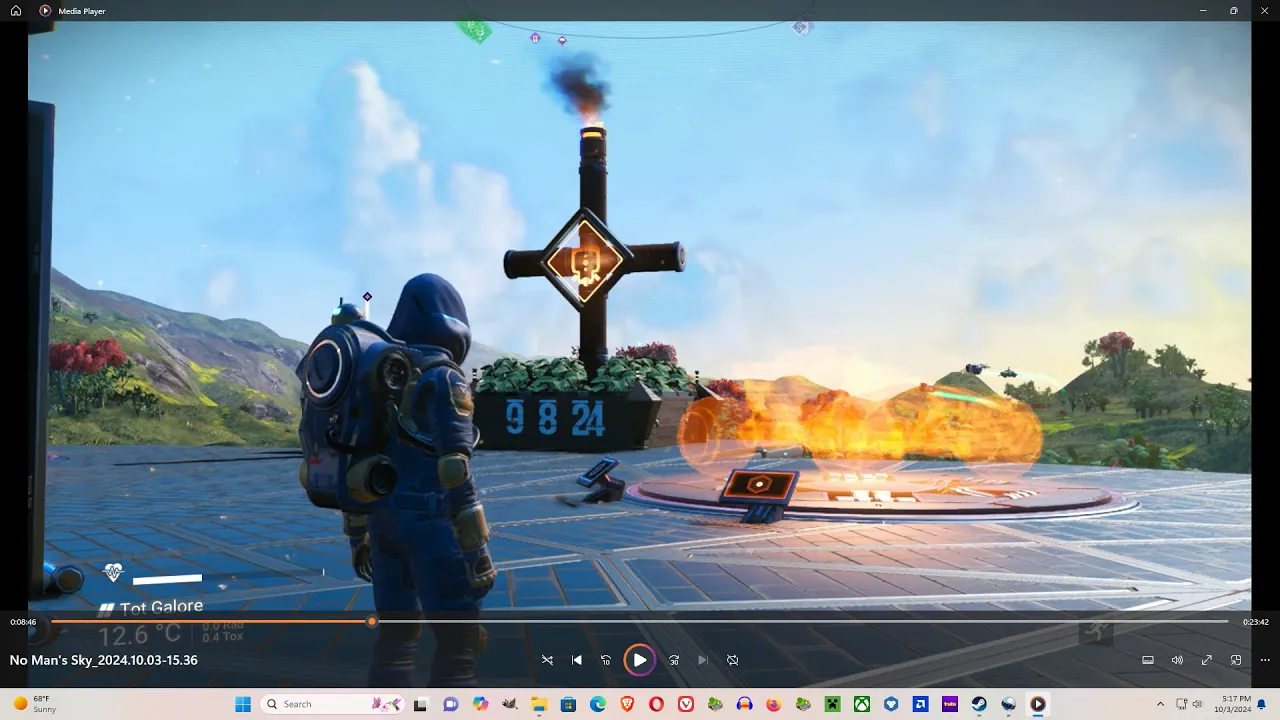This screenshot has height=720, width=1280.
Task: Switch to mini player view
Action: [x=1236, y=660]
